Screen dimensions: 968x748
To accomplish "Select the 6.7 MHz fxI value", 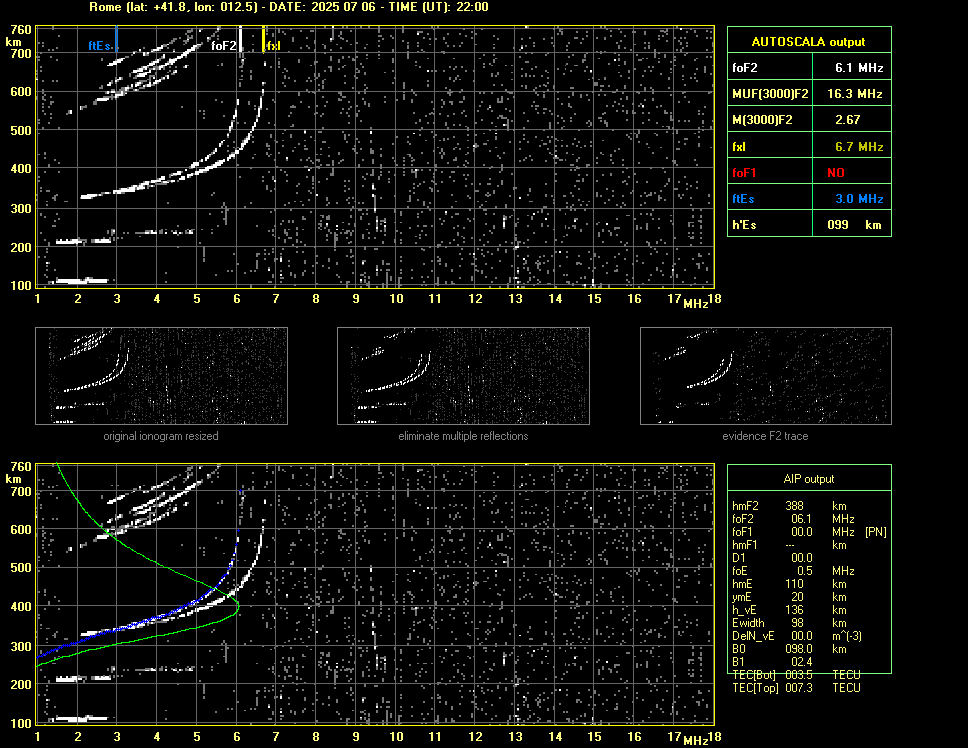I will pyautogui.click(x=859, y=147).
